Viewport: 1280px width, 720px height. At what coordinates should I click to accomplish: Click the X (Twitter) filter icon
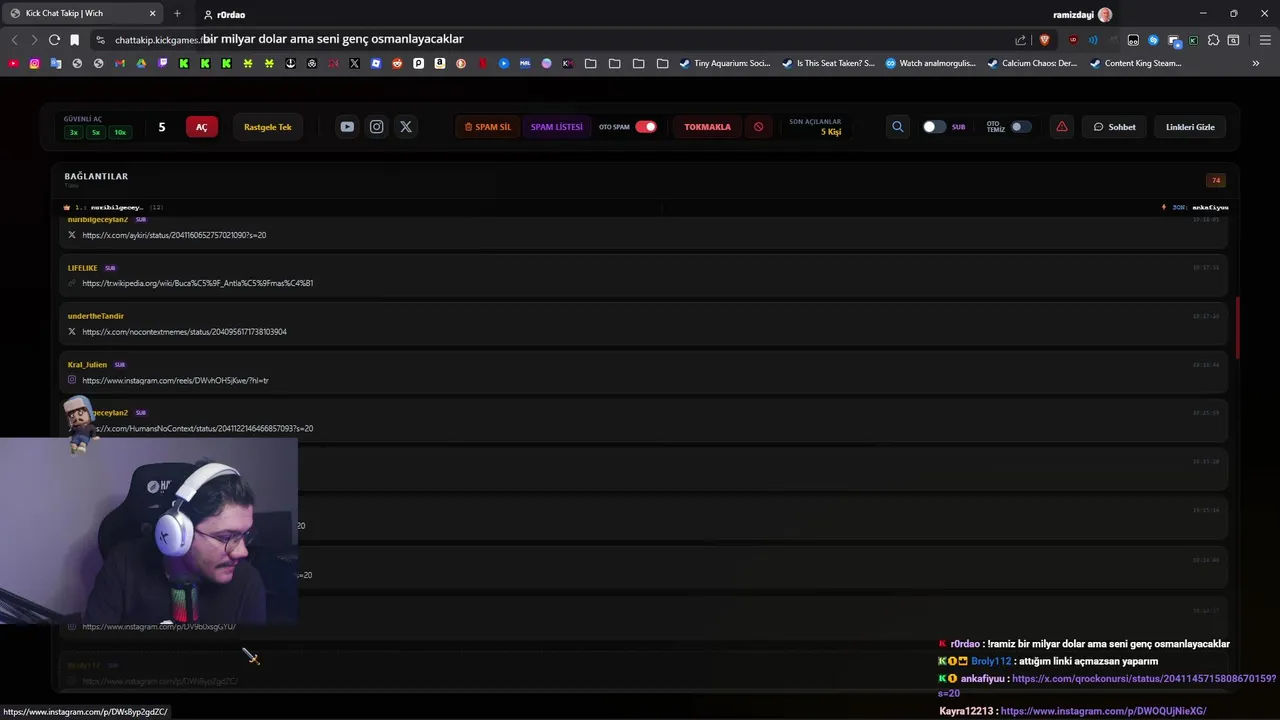click(x=405, y=127)
